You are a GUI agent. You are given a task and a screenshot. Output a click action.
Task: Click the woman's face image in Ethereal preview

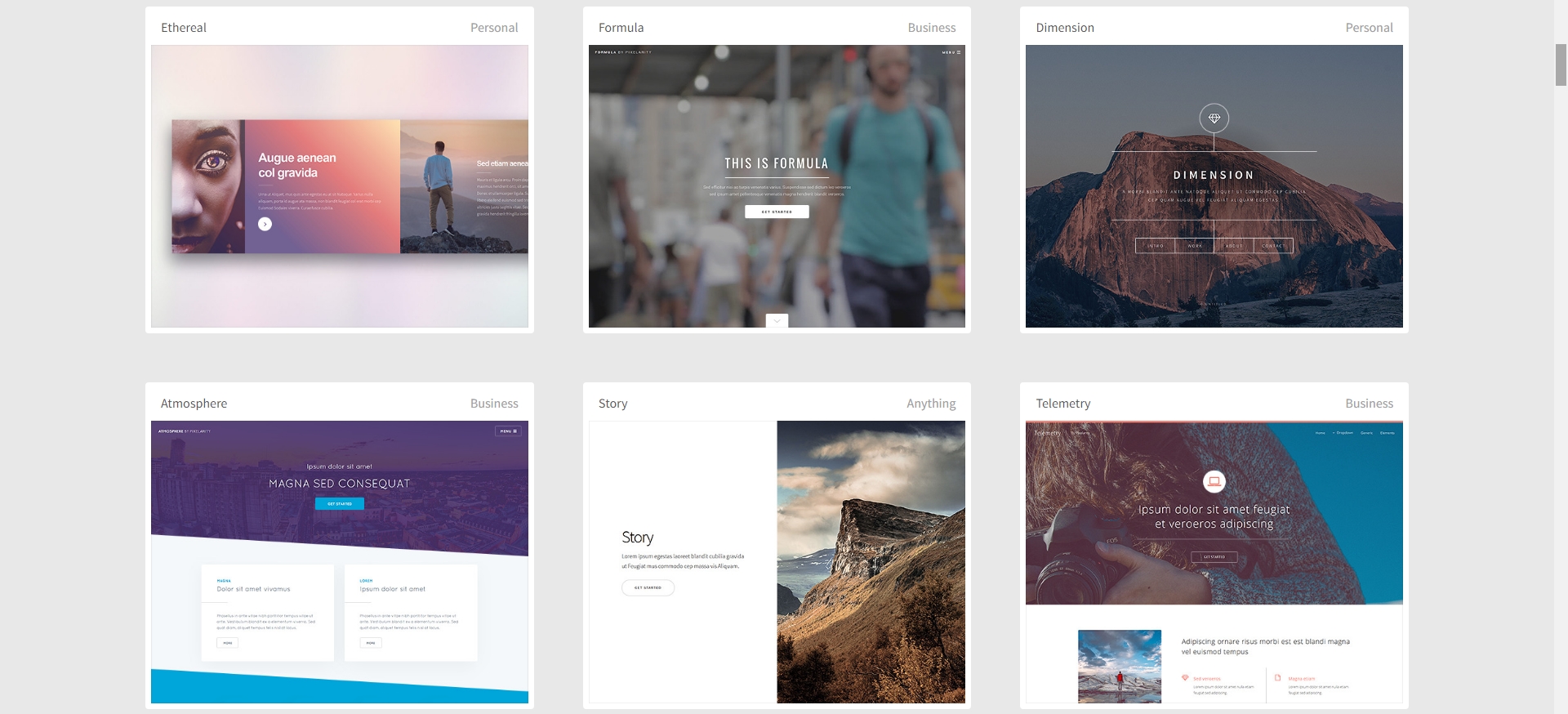(207, 186)
